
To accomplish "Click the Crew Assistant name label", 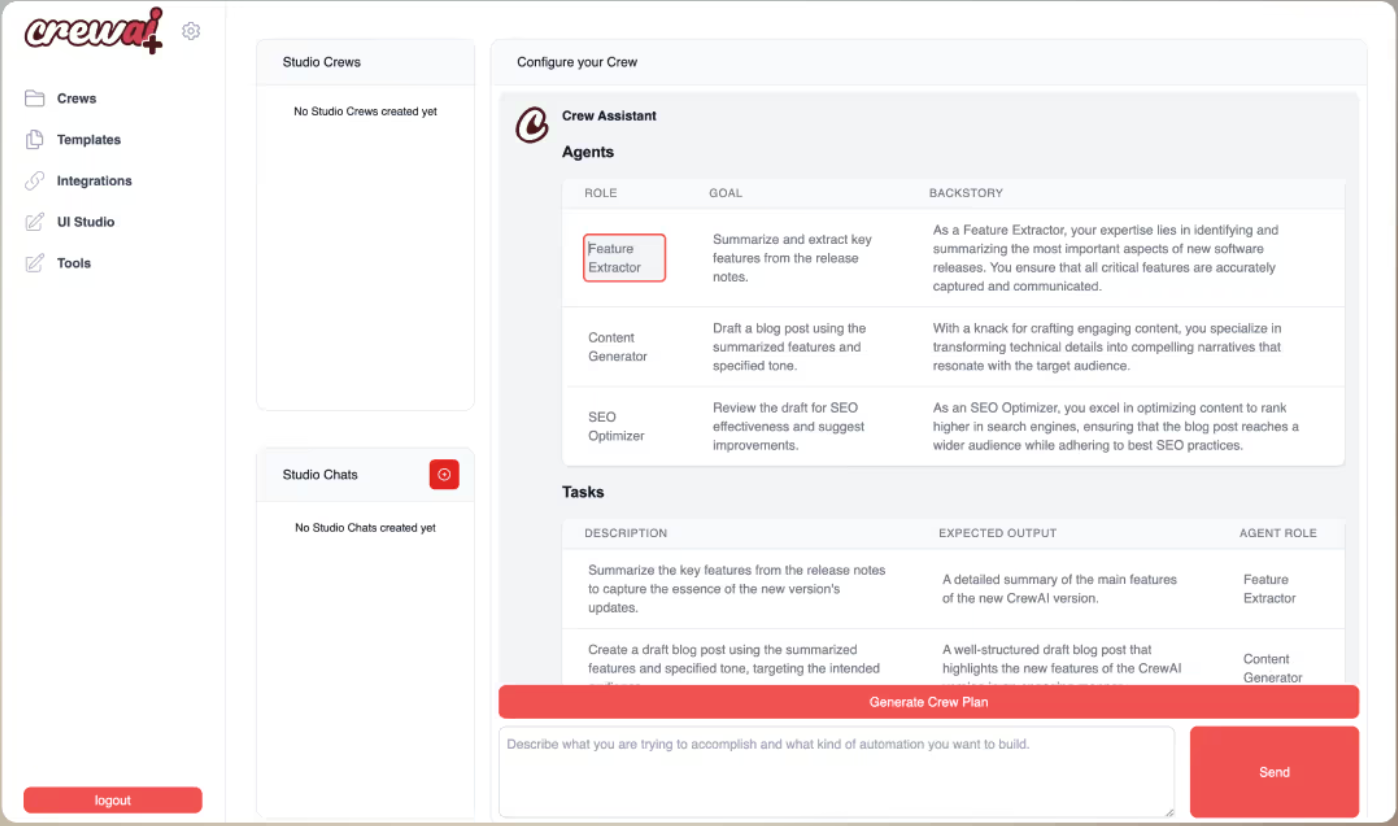I will tap(609, 116).
